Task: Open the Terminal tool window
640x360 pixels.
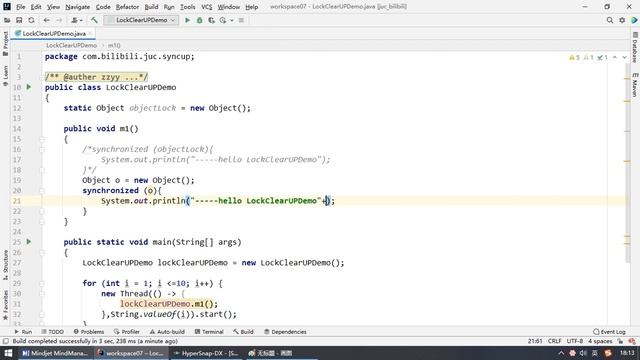Action: click(x=209, y=332)
